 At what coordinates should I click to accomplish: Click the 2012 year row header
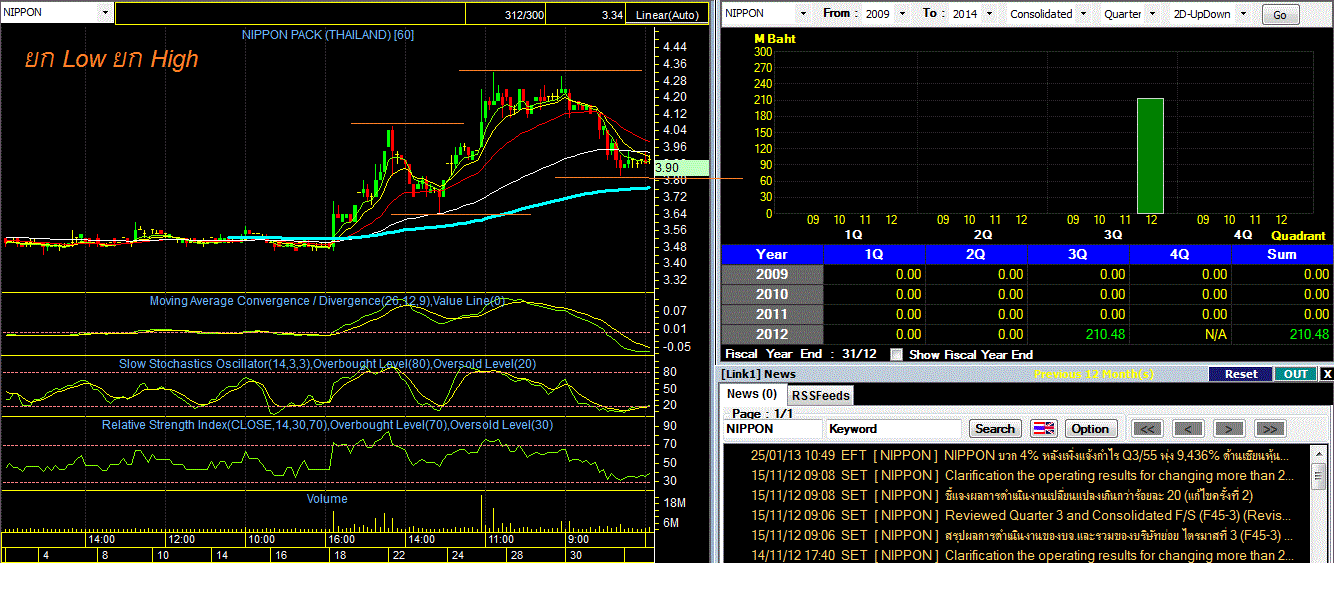[x=772, y=334]
